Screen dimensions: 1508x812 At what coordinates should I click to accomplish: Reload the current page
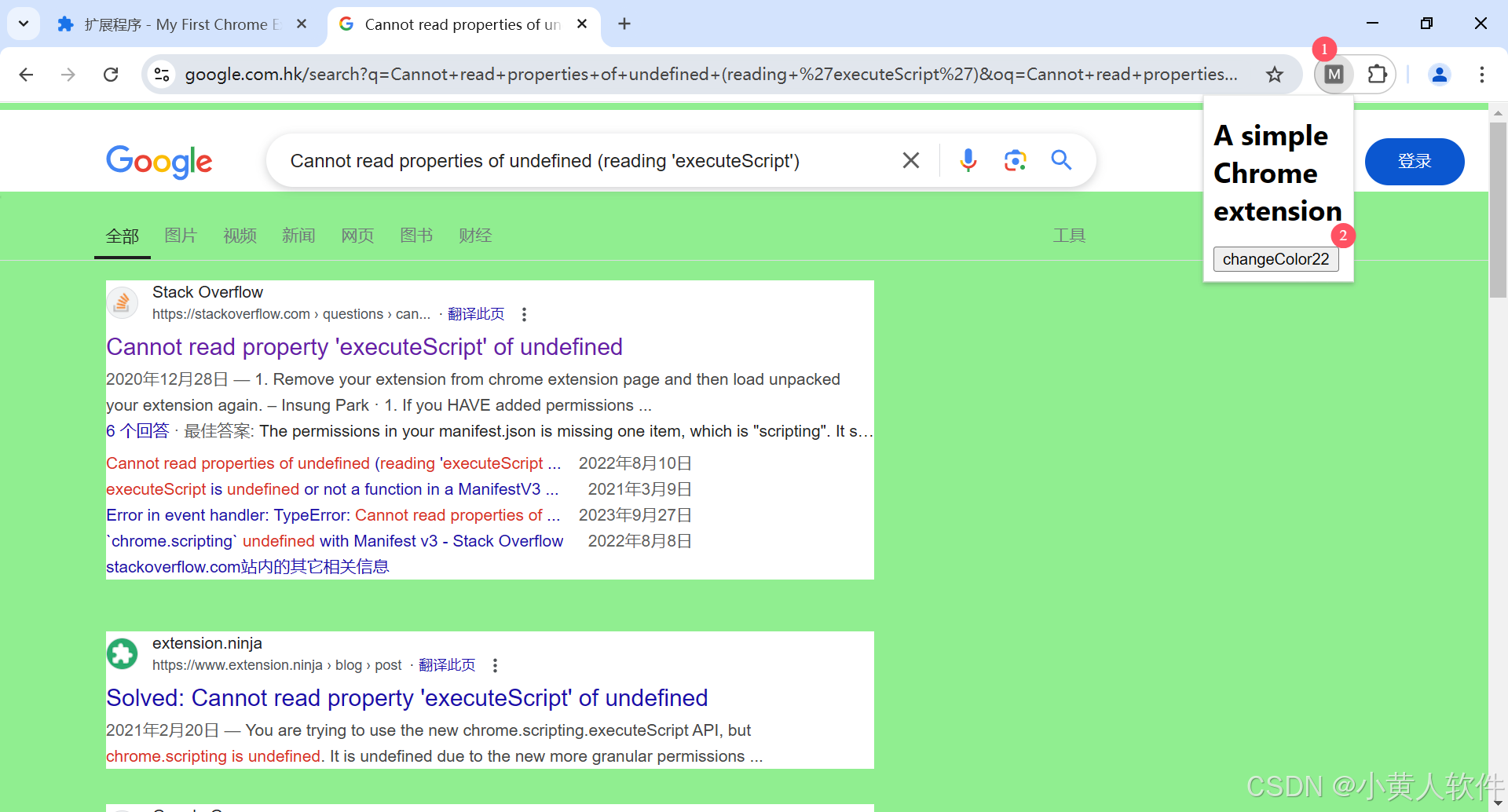click(111, 75)
